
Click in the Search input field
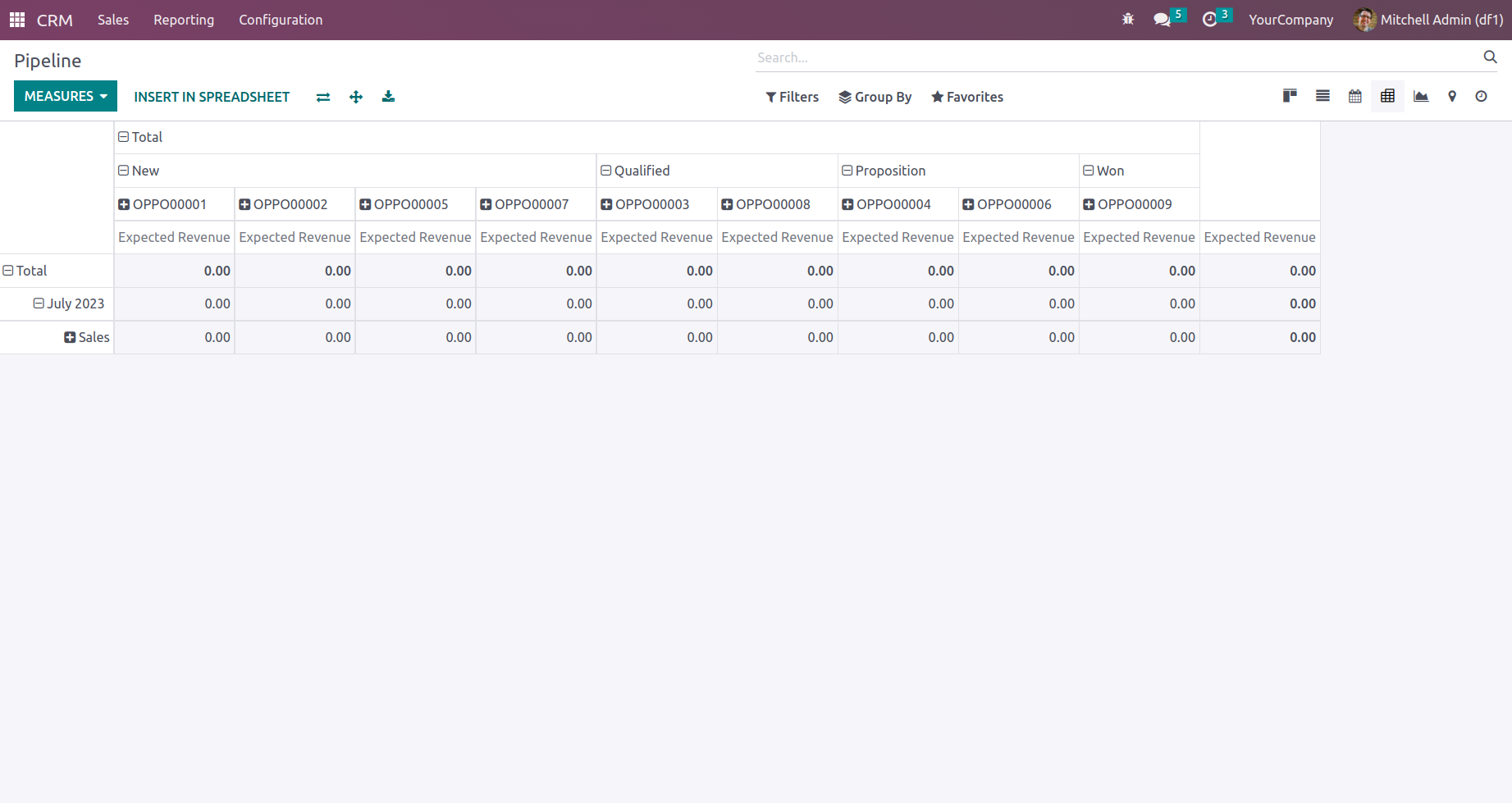(x=1116, y=57)
